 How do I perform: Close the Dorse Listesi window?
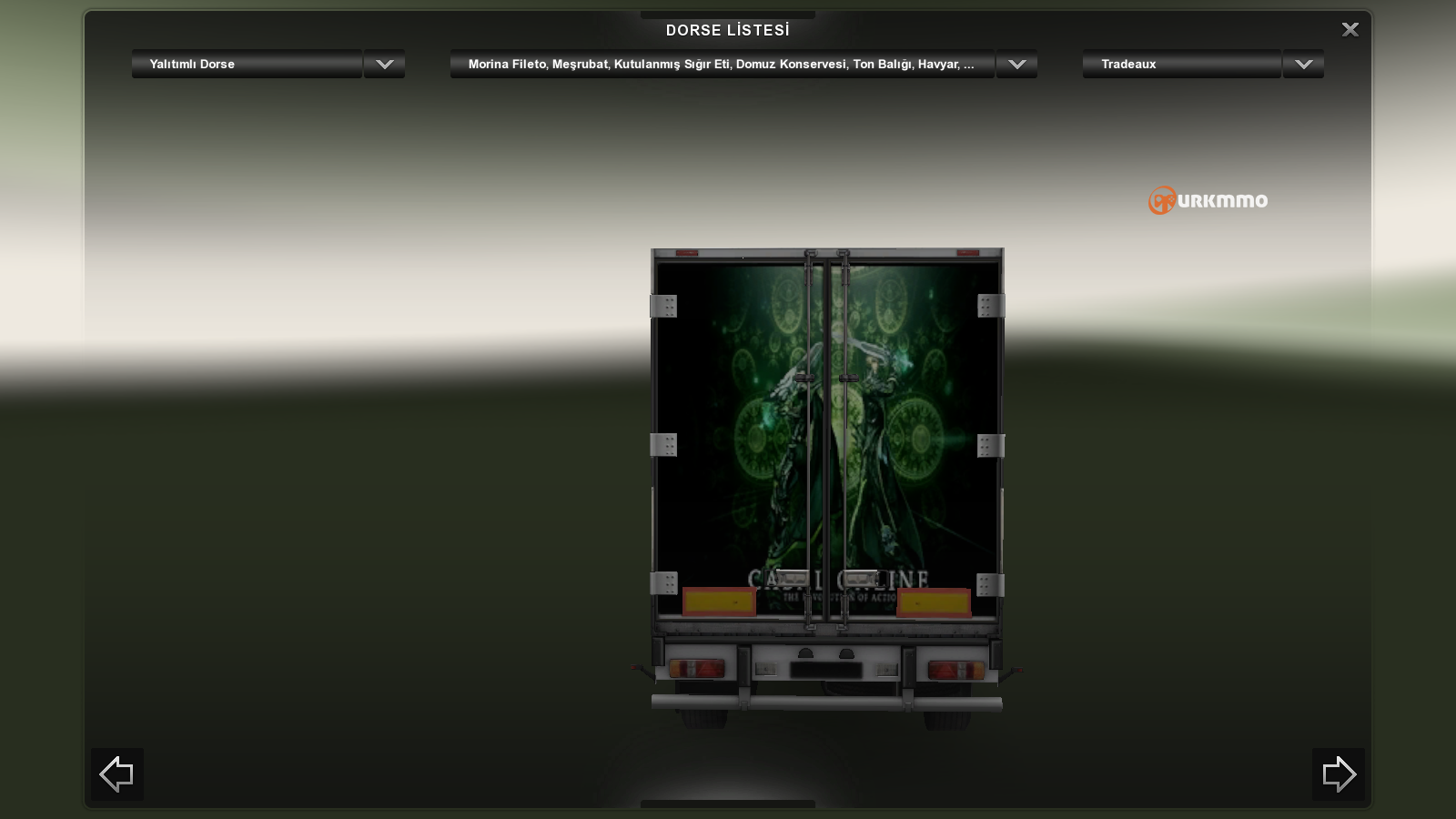pyautogui.click(x=1350, y=30)
